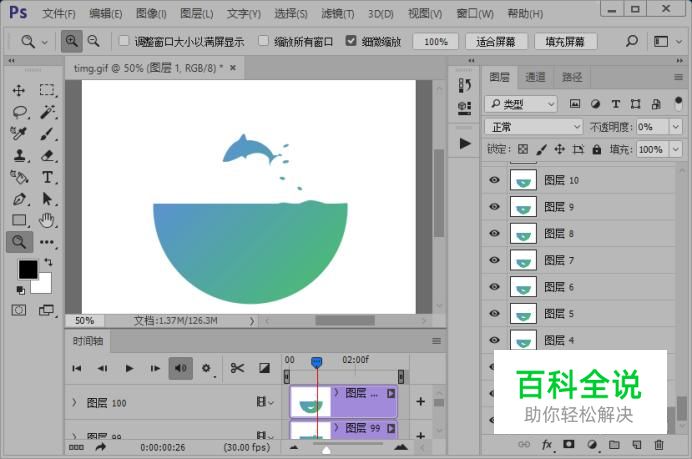This screenshot has width=692, height=459.
Task: Click the delete layer trash icon
Action: (659, 444)
